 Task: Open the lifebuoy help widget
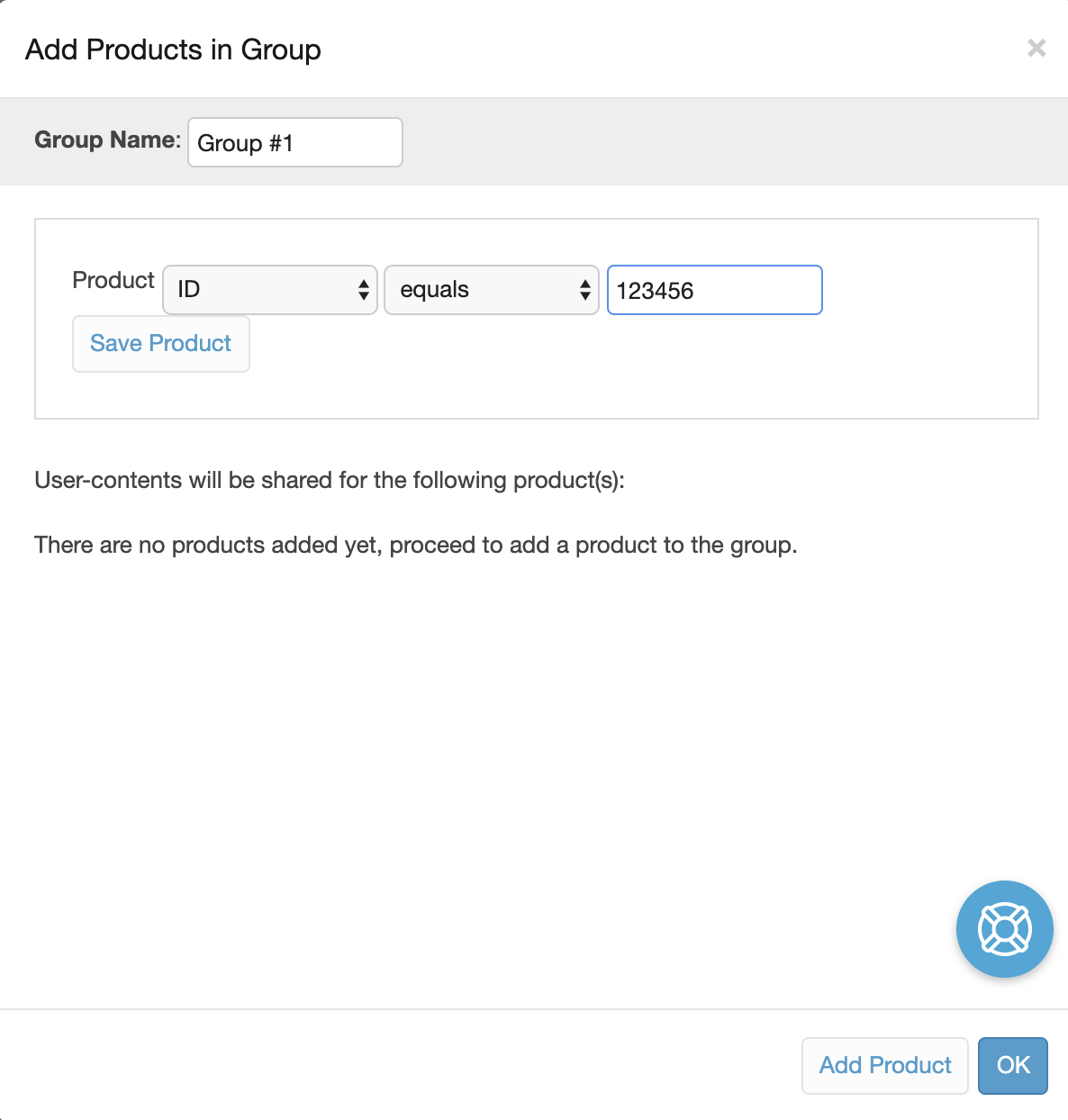point(1004,928)
